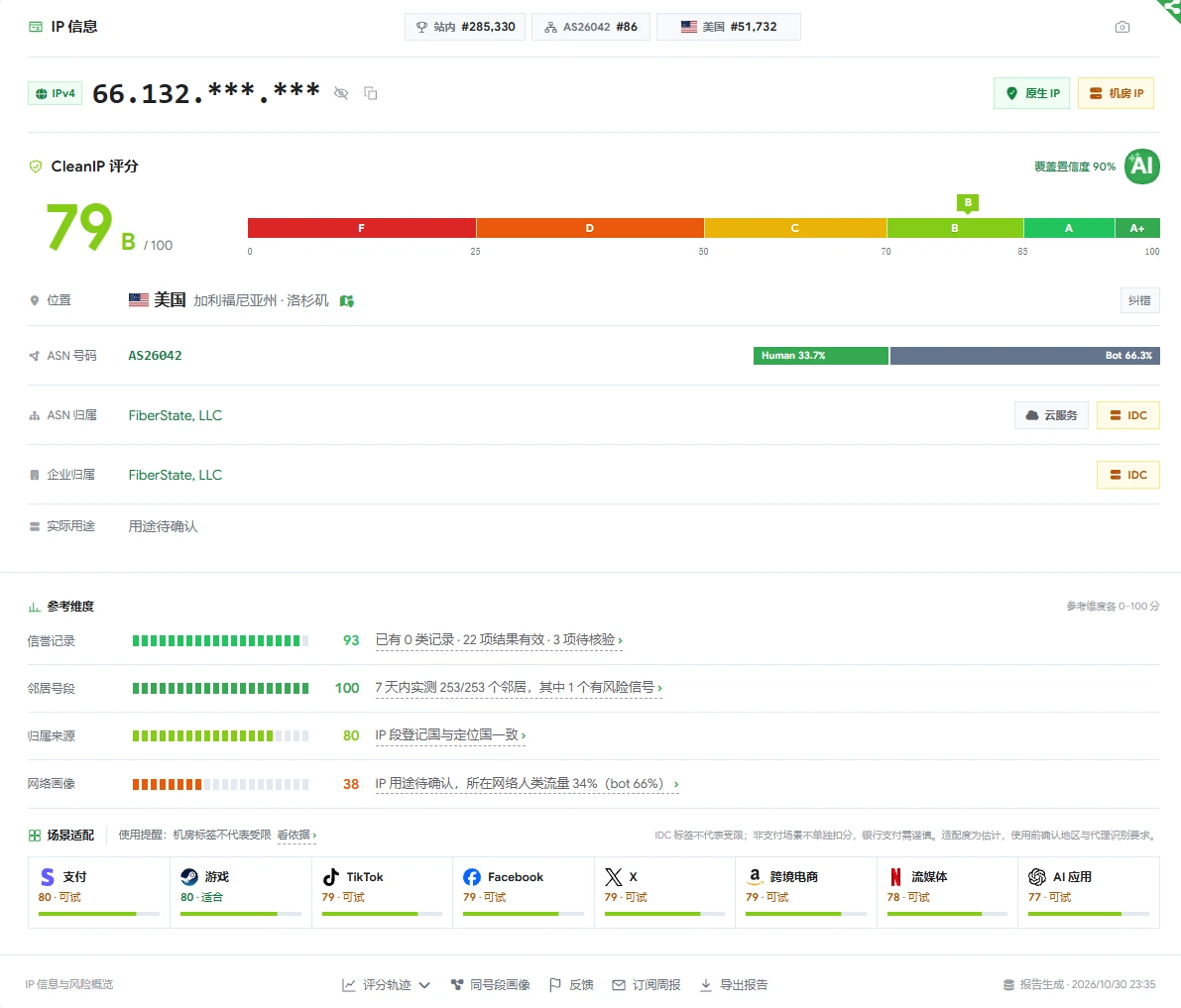Click the IPv4 globe badge
1181x1008 pixels.
[x=55, y=93]
